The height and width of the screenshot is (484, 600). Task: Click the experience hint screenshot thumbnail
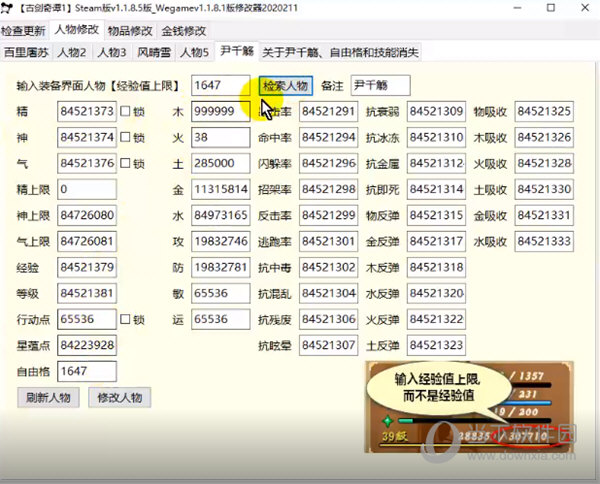[469, 407]
